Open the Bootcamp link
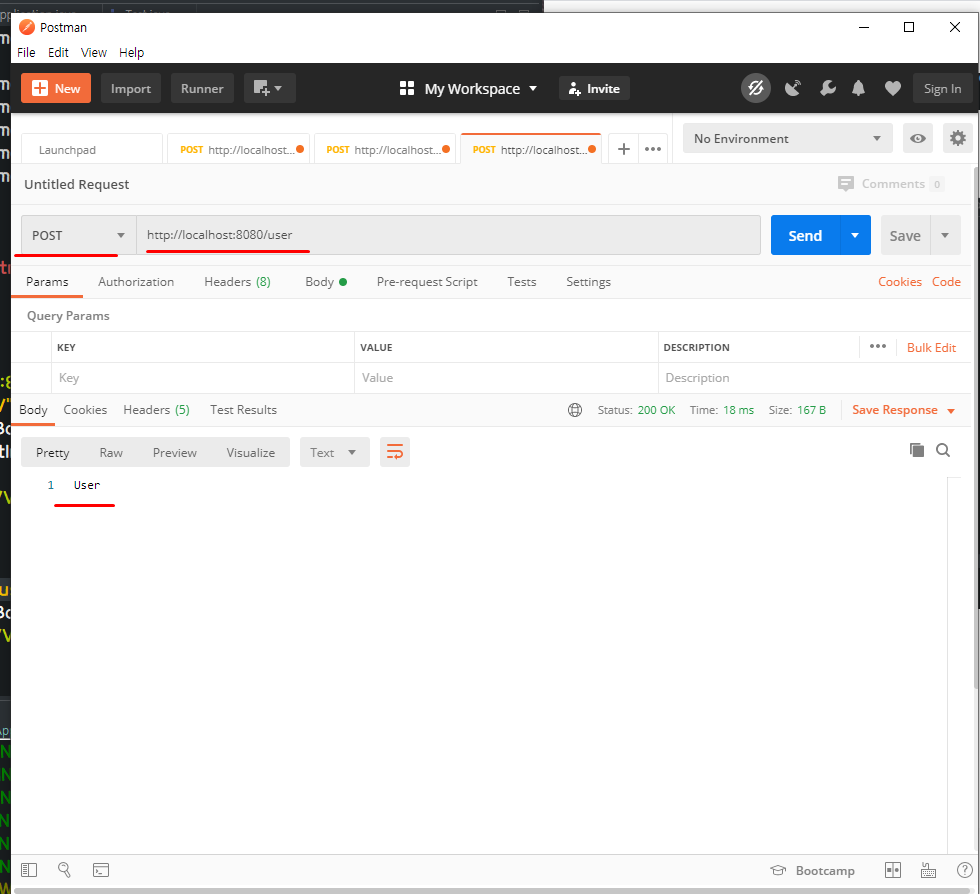The height and width of the screenshot is (894, 980). coord(812,870)
